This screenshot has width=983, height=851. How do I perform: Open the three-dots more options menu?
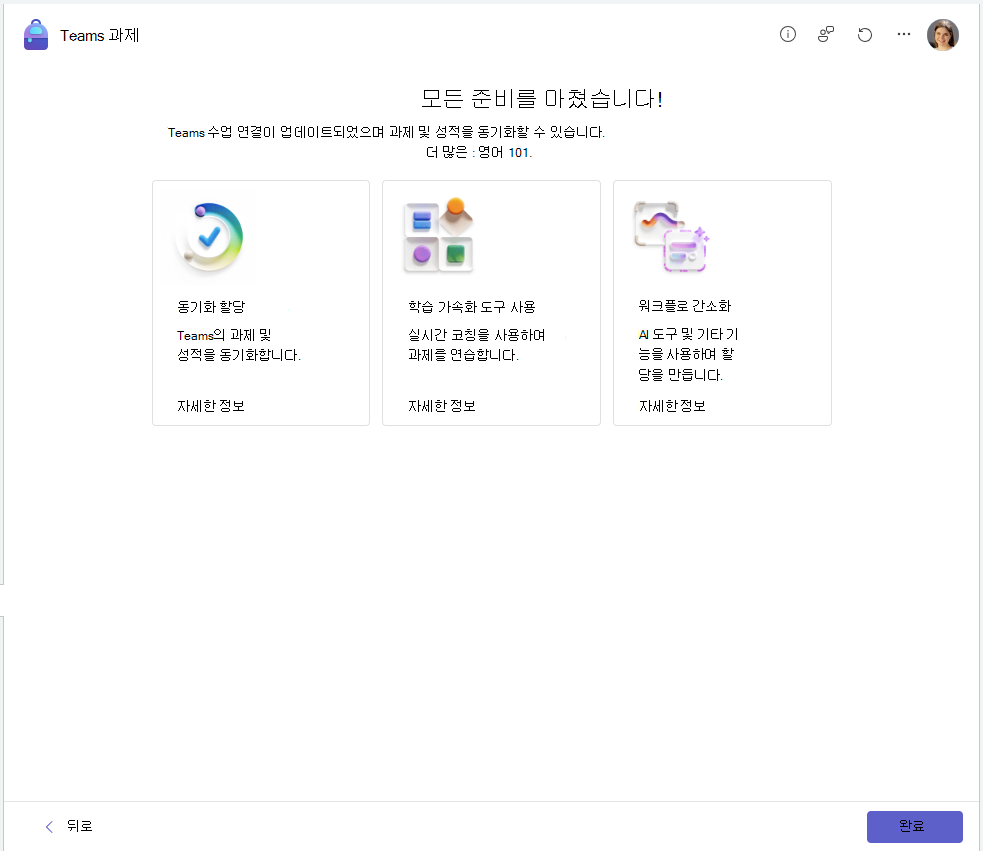pos(903,34)
